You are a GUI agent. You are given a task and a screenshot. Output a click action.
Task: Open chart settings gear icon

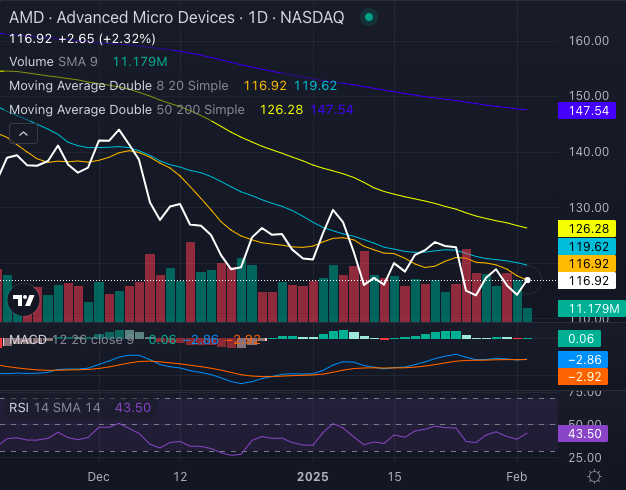tap(594, 476)
